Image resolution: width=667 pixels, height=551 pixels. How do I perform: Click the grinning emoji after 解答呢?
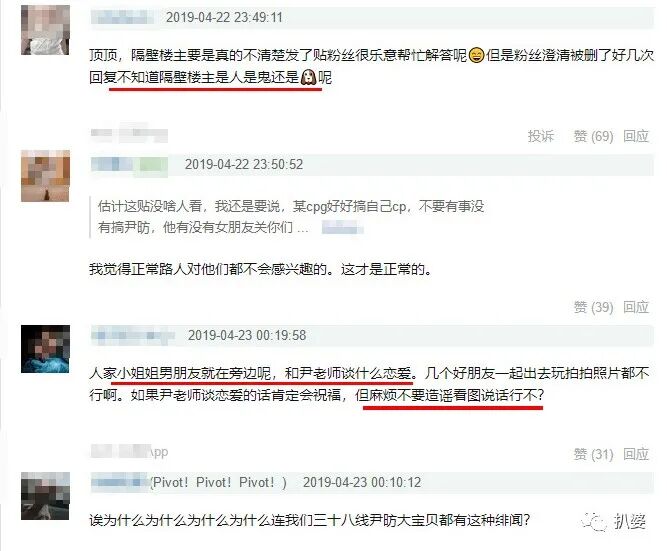point(477,55)
